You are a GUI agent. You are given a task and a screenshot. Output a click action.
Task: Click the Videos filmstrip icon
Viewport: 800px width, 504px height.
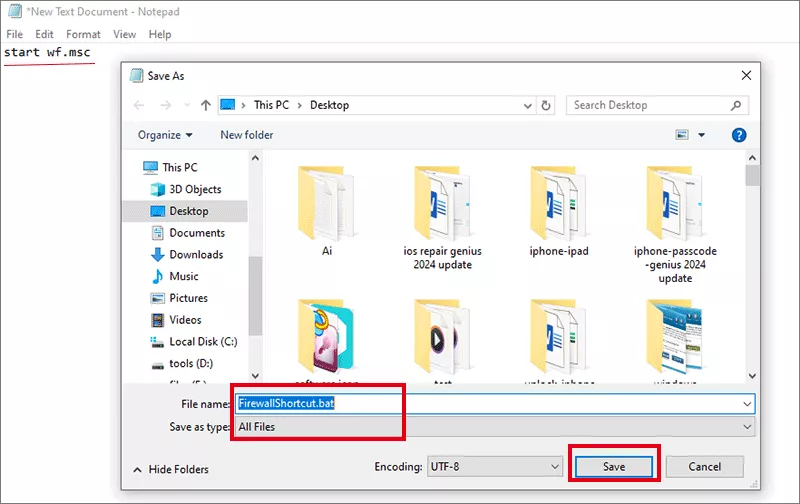158,320
